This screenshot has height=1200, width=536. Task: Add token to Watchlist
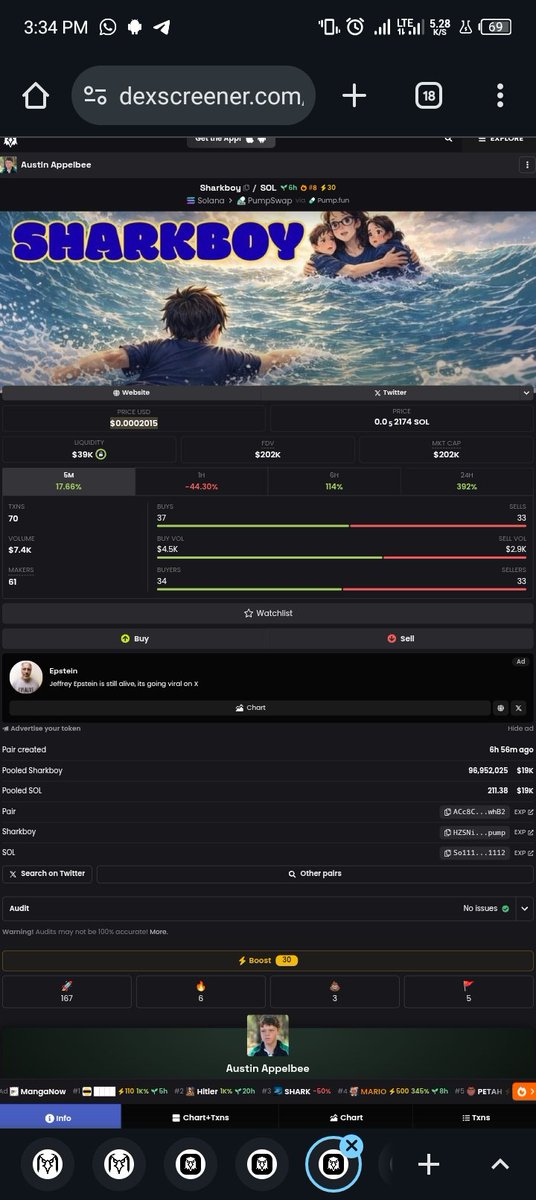tap(268, 613)
